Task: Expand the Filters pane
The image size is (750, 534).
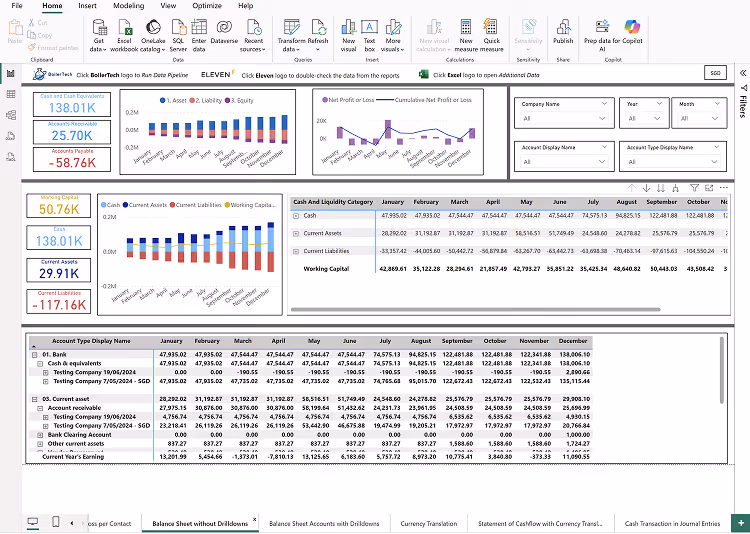Action: (743, 73)
